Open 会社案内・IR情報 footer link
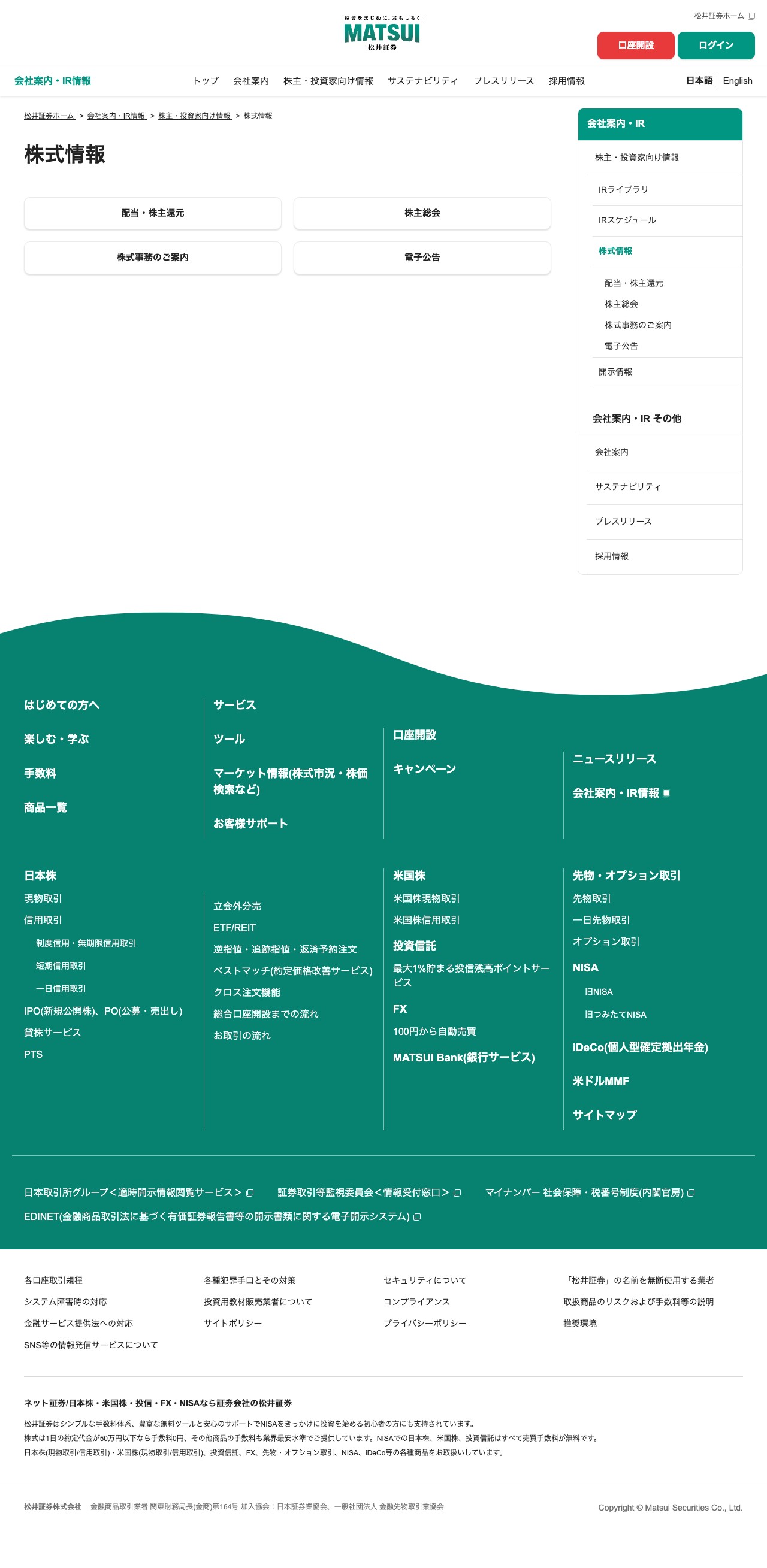 621,793
